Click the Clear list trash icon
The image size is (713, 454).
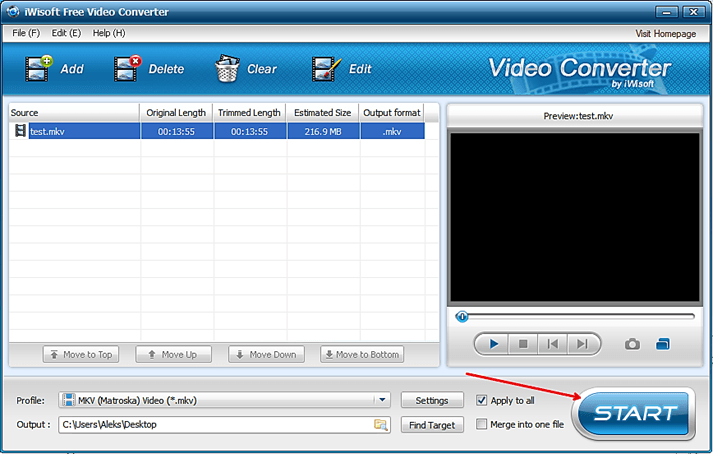click(227, 69)
